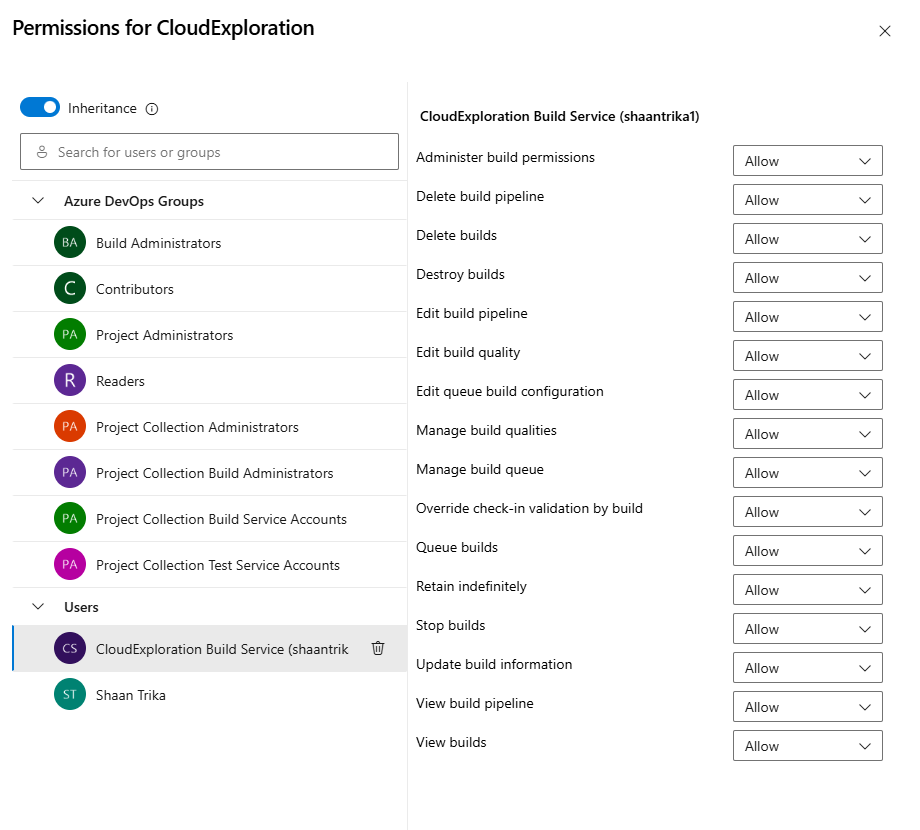
Task: Click the CS avatar for CloudExploration Build Service
Action: (x=70, y=648)
